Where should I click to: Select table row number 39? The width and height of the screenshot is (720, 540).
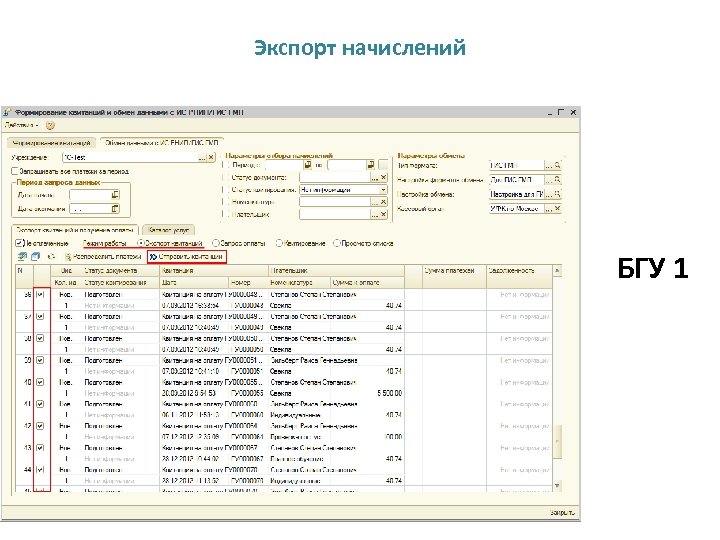[x=284, y=366]
